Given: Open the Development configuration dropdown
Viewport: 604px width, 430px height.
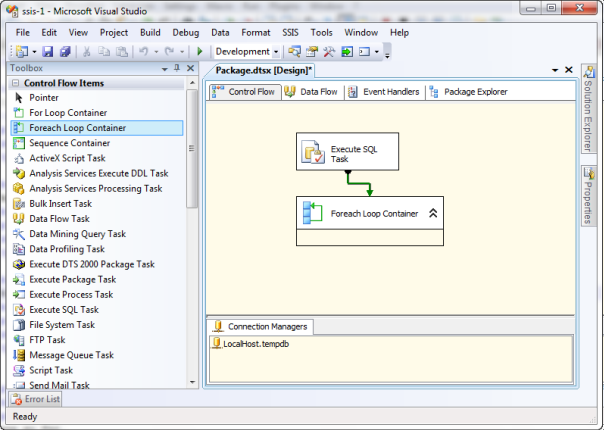Looking at the screenshot, I should coord(276,52).
